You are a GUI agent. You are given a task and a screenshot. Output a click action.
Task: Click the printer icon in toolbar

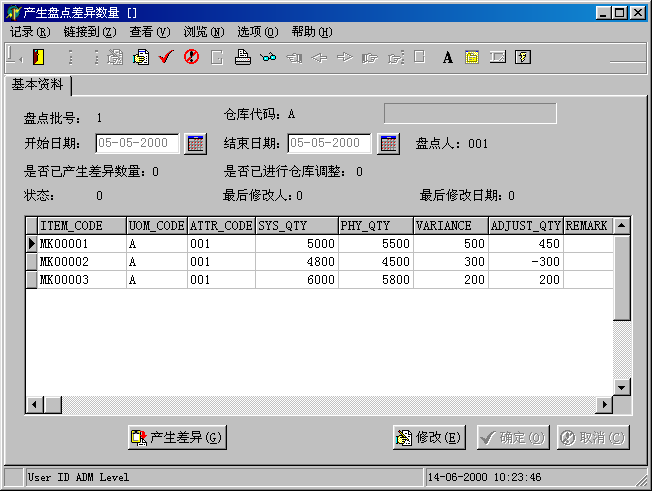tap(242, 57)
